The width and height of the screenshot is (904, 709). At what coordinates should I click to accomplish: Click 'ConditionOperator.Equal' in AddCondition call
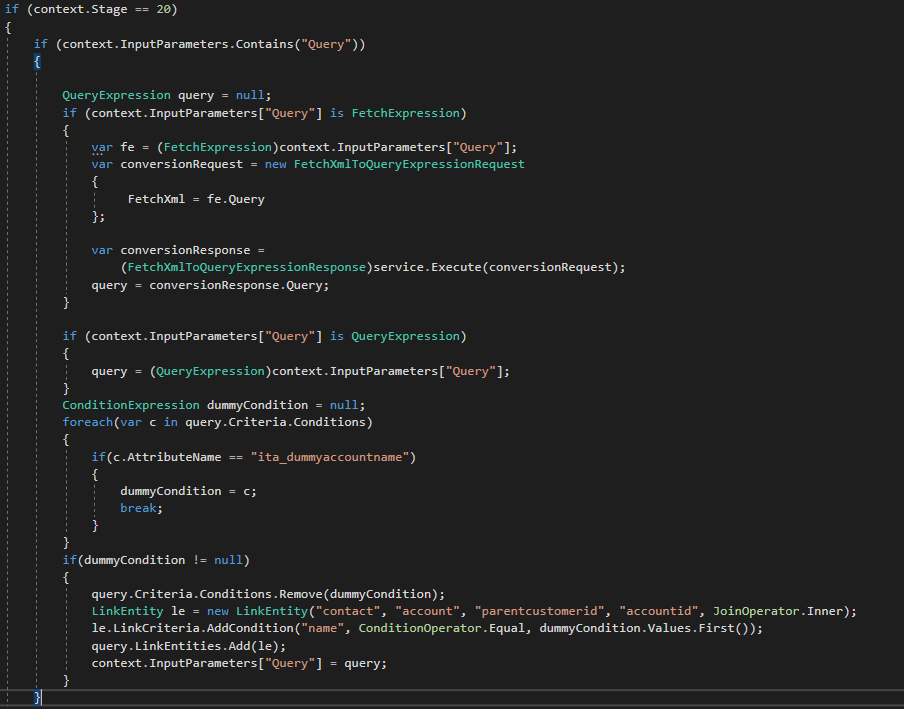coord(442,628)
